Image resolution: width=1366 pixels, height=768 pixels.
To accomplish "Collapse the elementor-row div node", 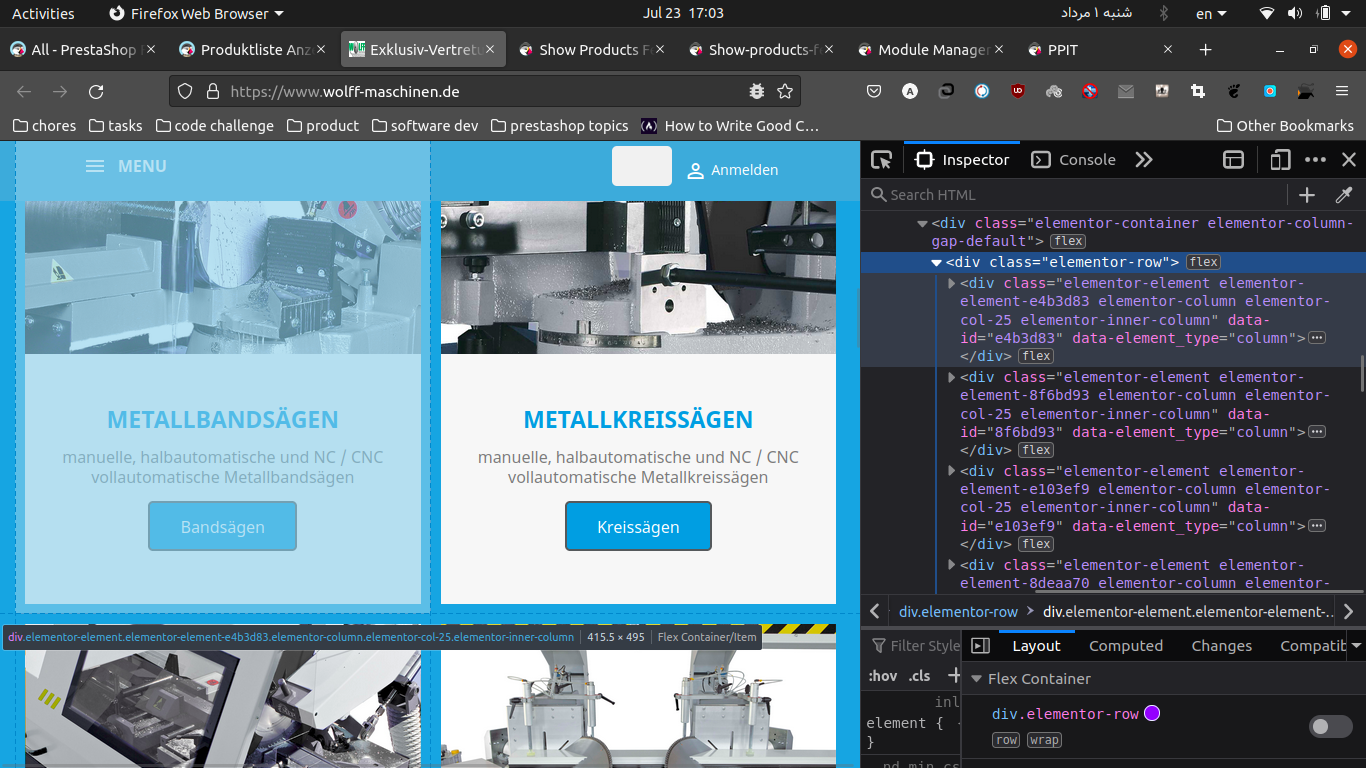I will 937,263.
